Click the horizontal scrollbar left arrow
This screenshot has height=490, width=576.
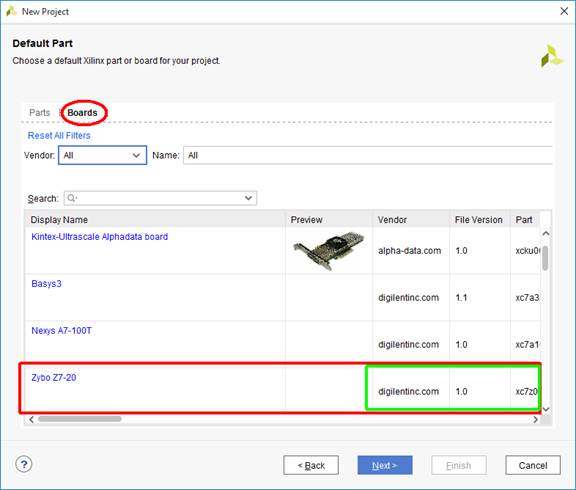click(32, 419)
